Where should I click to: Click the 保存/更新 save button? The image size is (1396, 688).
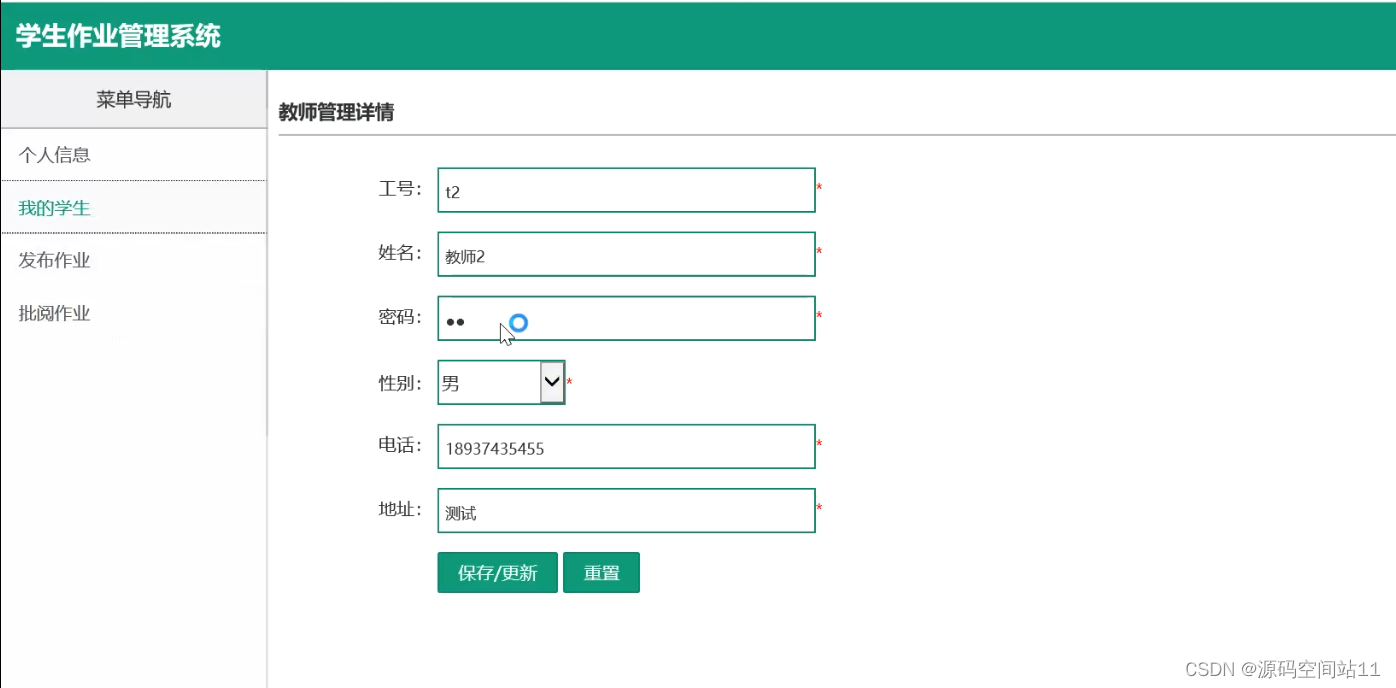click(497, 572)
